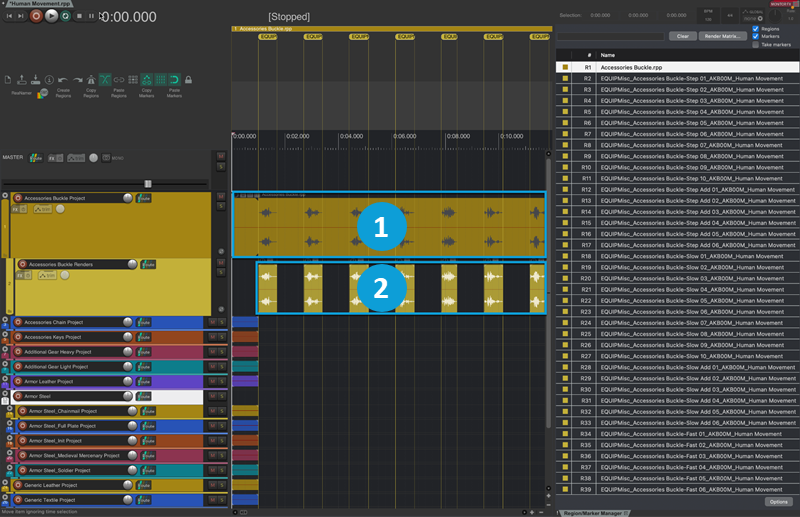
Task: Mute the Accessories Chain Project track
Action: (210, 322)
